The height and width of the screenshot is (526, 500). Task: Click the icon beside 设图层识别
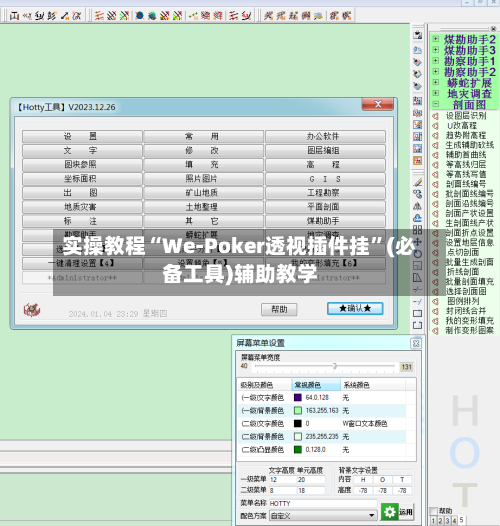435,116
